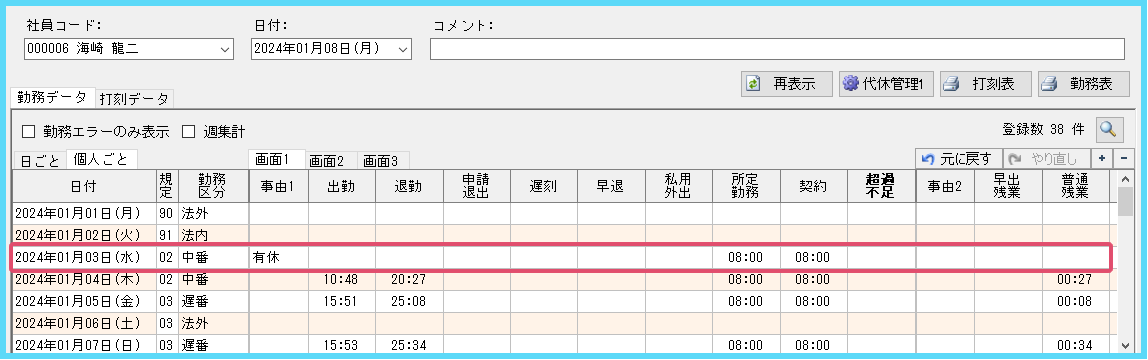
Task: Click the scrollbar down arrow
Action: pos(1125,345)
